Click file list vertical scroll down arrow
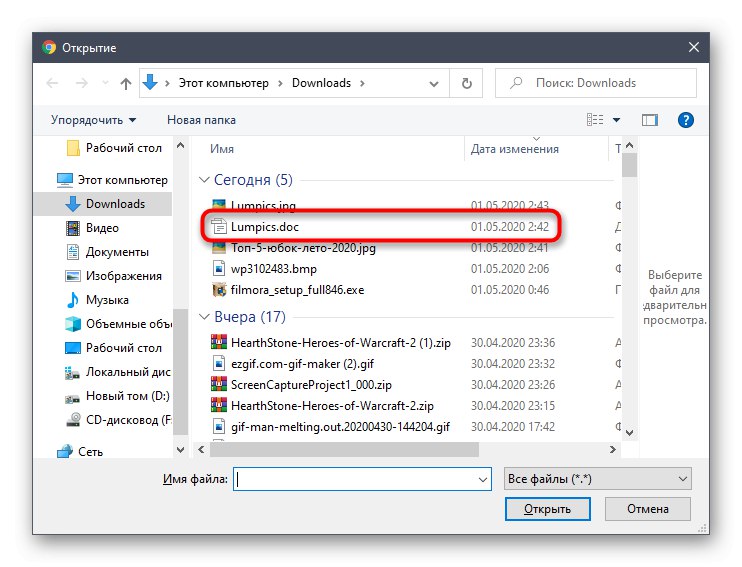Viewport: 742px width, 567px height. point(629,433)
